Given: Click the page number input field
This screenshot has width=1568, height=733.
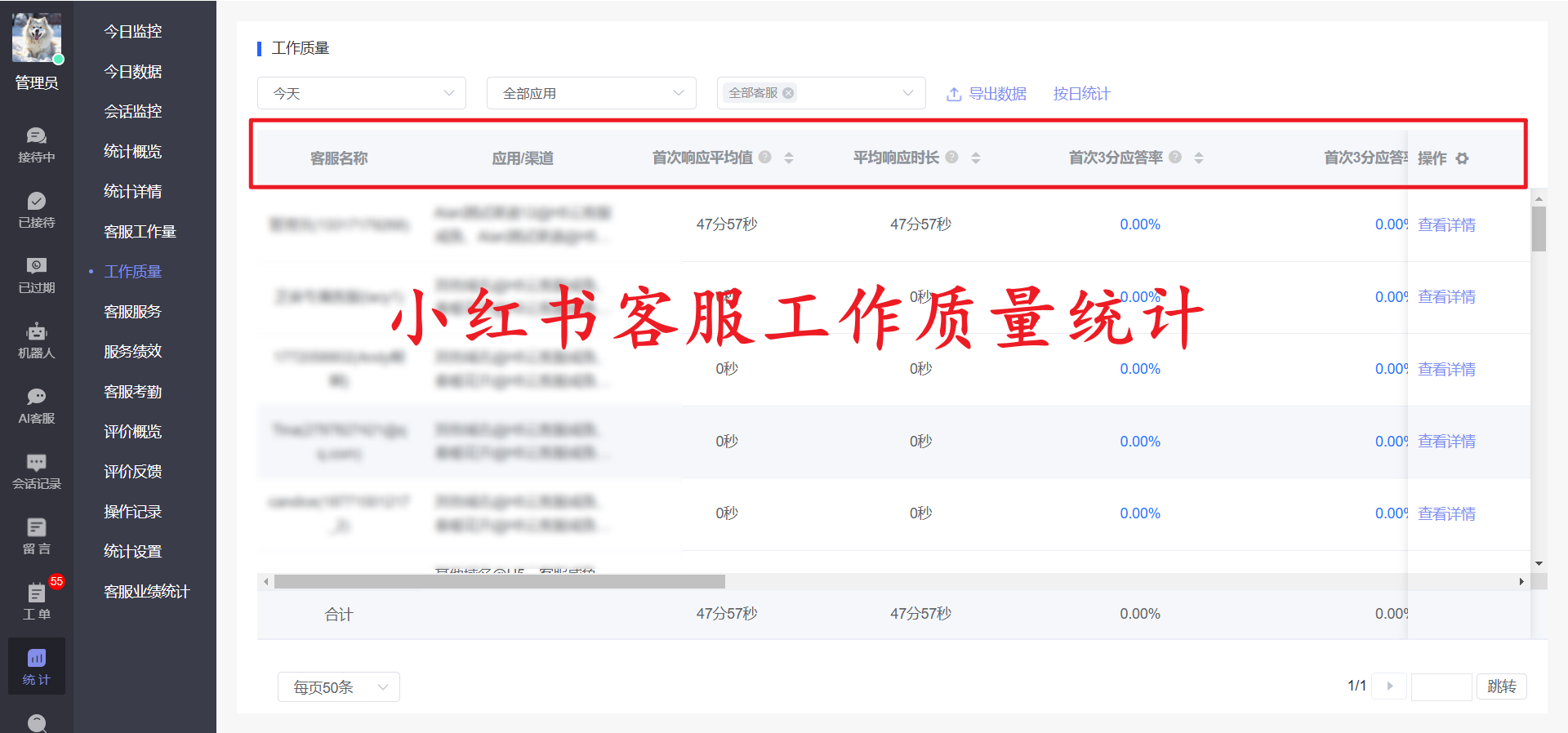Looking at the screenshot, I should [x=1441, y=686].
